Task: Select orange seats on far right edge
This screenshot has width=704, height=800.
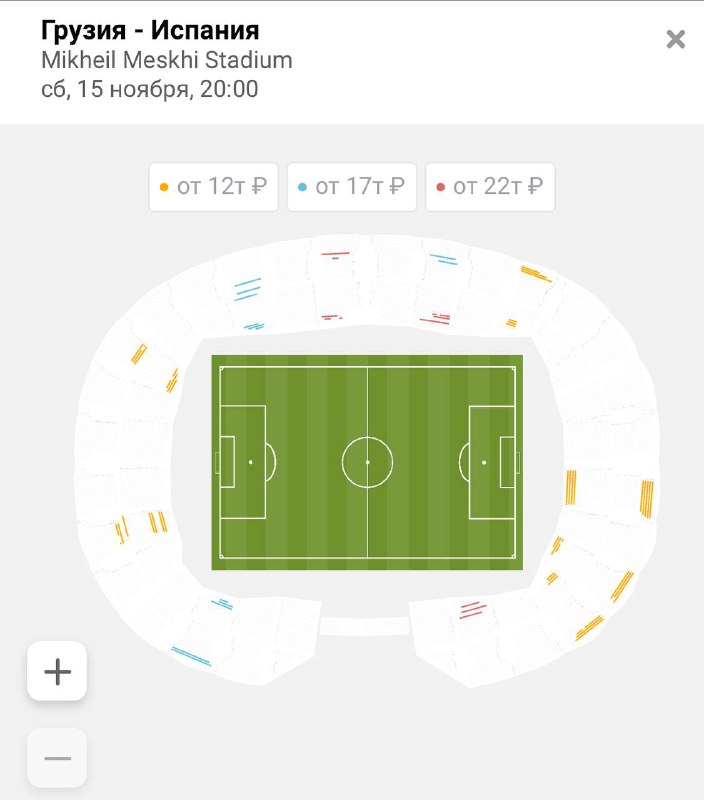Action: (x=647, y=499)
